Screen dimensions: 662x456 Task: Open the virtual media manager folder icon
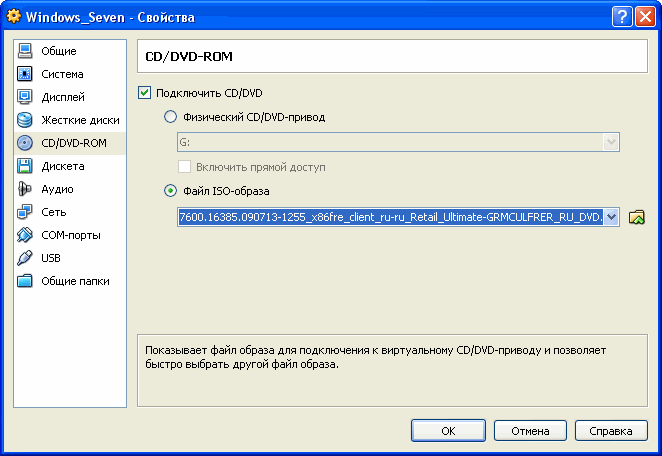(635, 217)
